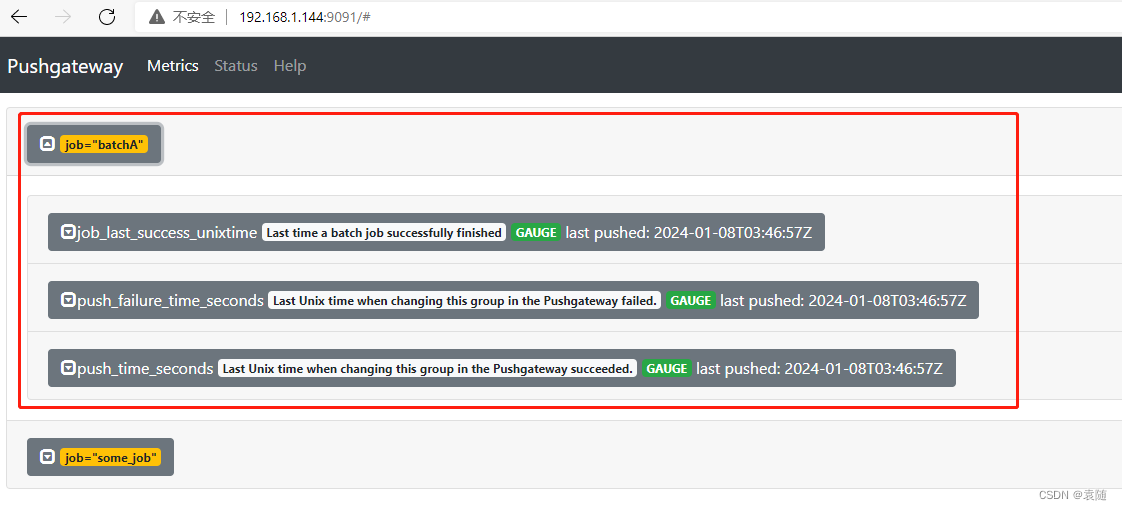Viewport: 1122px width, 510px height.
Task: Click the '不安全' not secure label
Action: (x=194, y=17)
